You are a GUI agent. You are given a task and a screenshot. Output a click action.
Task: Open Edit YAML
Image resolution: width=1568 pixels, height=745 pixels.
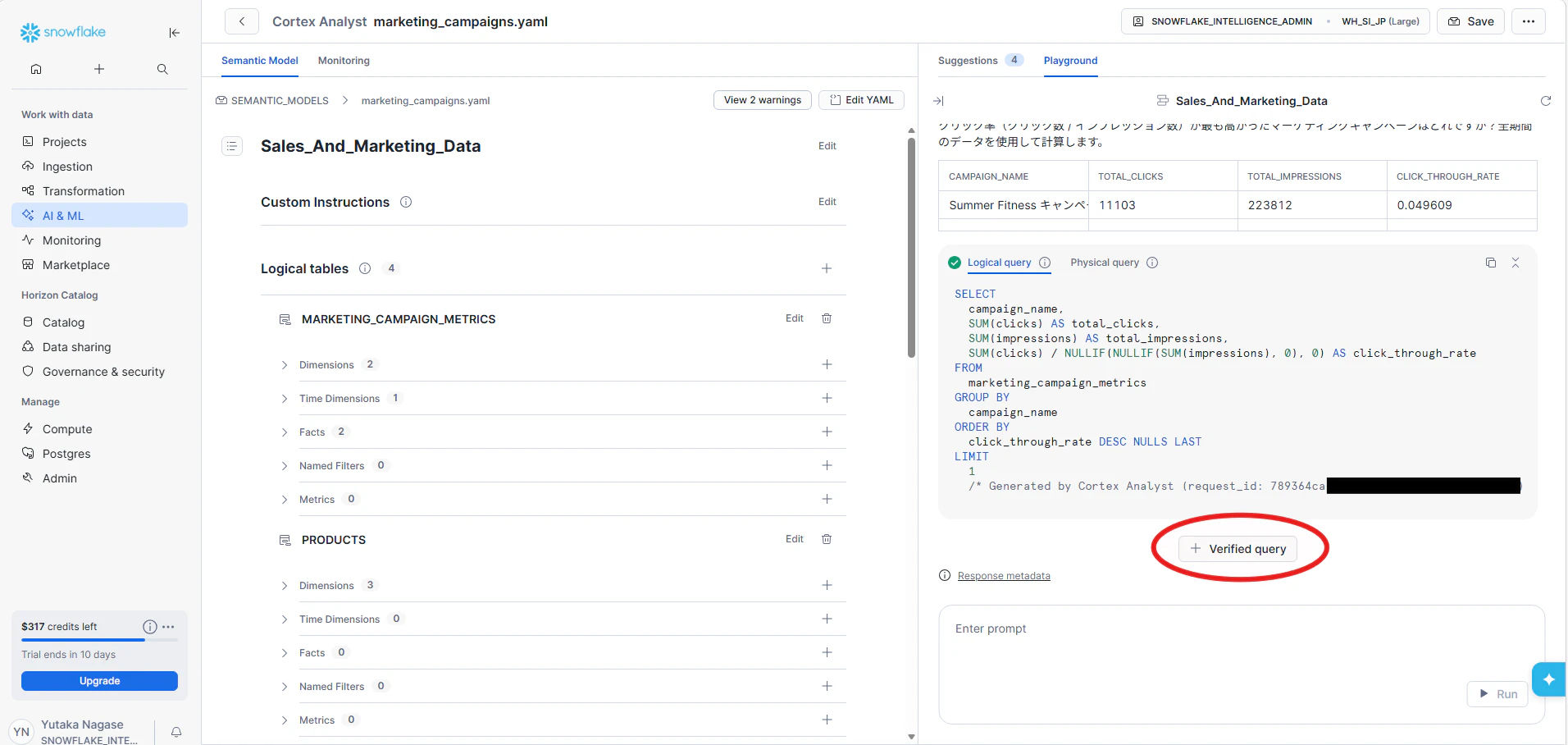point(862,100)
